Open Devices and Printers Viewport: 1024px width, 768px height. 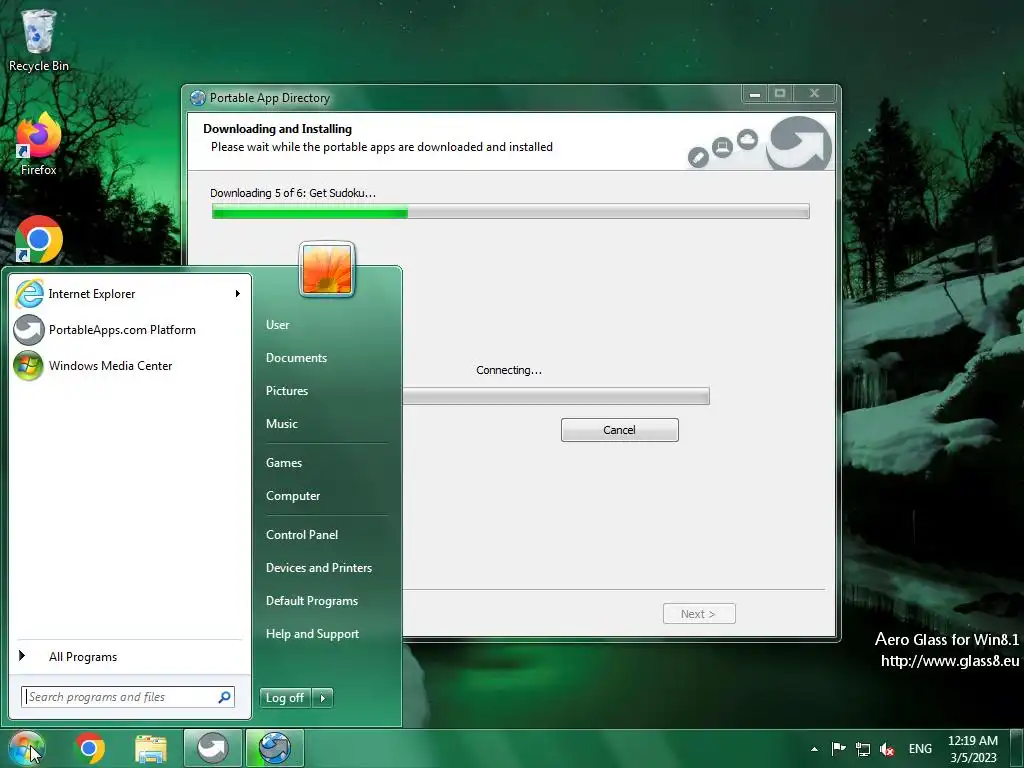pos(319,568)
